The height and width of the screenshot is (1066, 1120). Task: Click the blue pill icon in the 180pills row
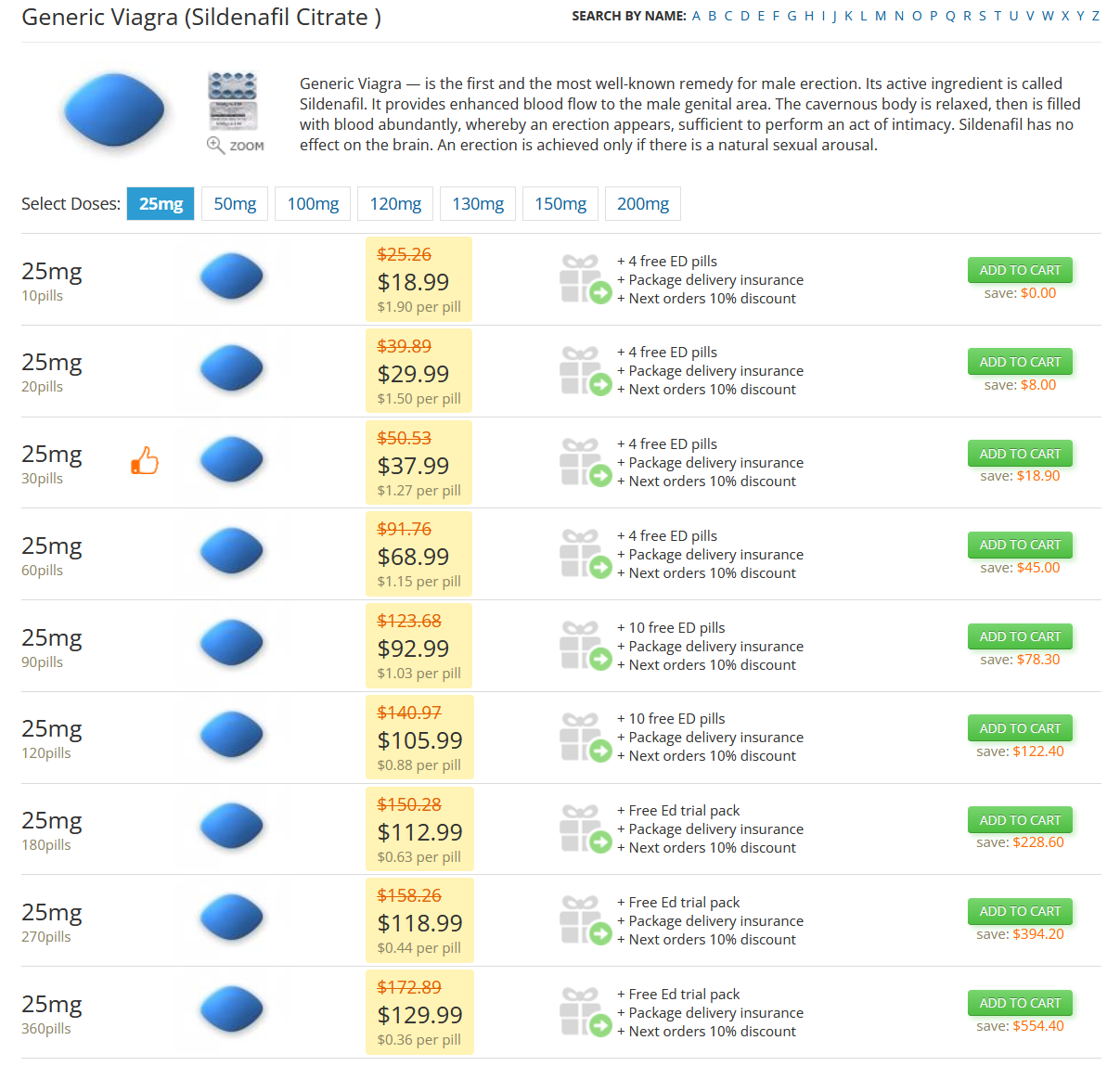231,827
